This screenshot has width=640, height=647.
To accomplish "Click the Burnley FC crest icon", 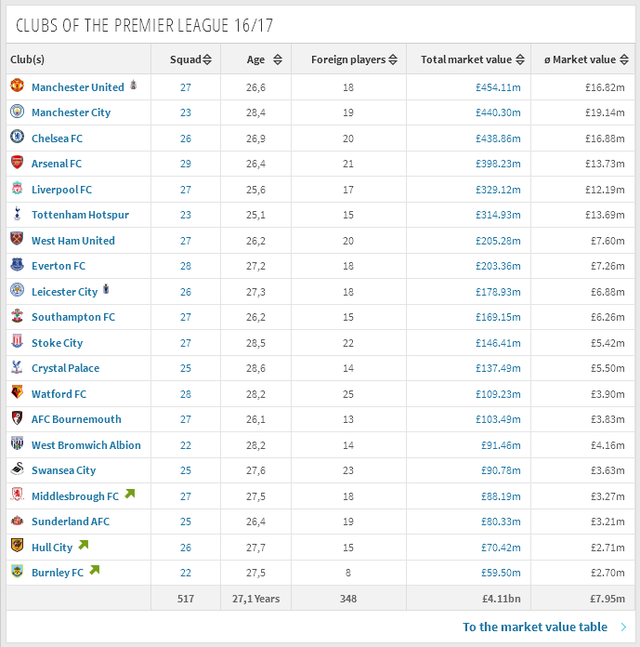I will tap(17, 573).
